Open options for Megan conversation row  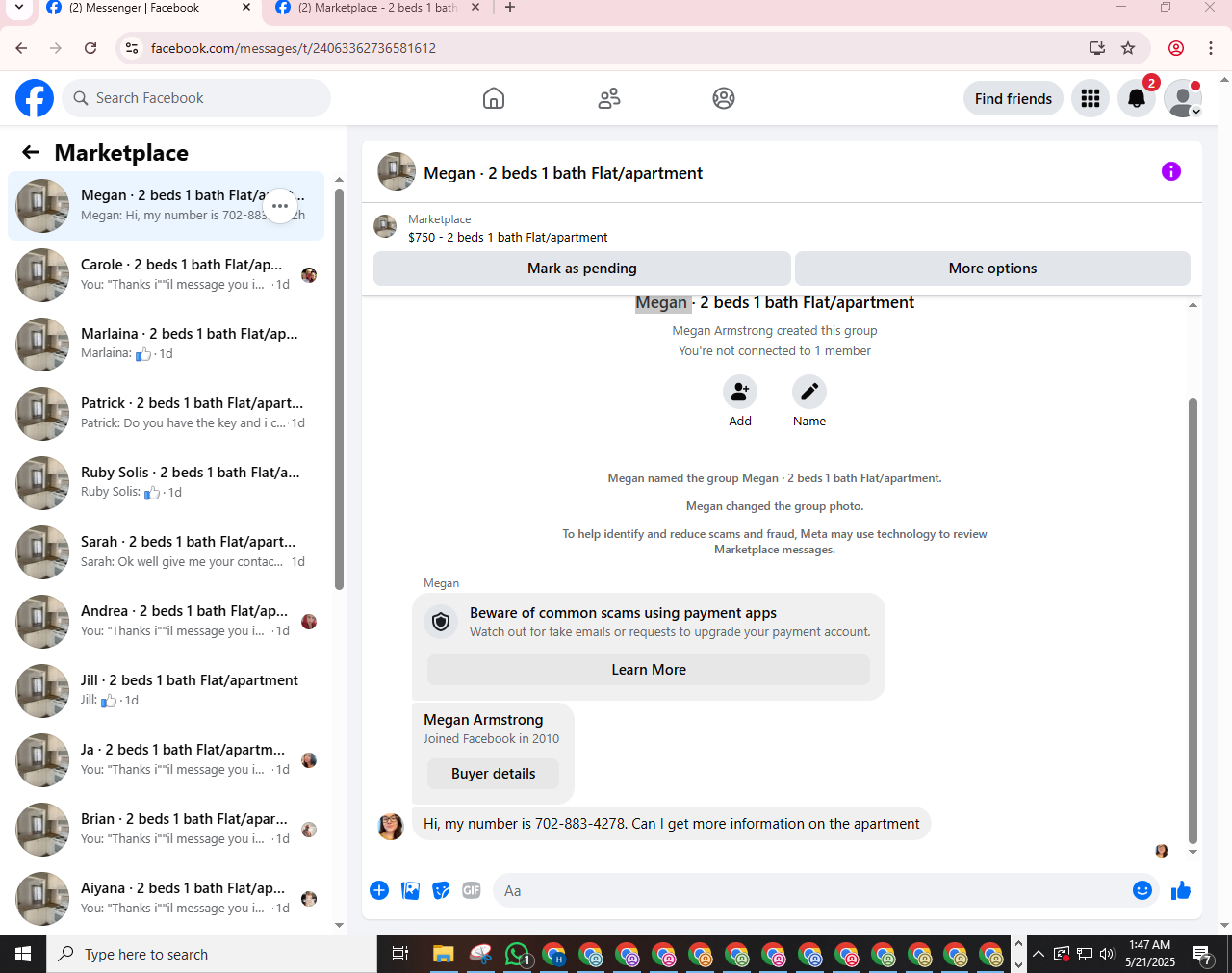point(280,206)
